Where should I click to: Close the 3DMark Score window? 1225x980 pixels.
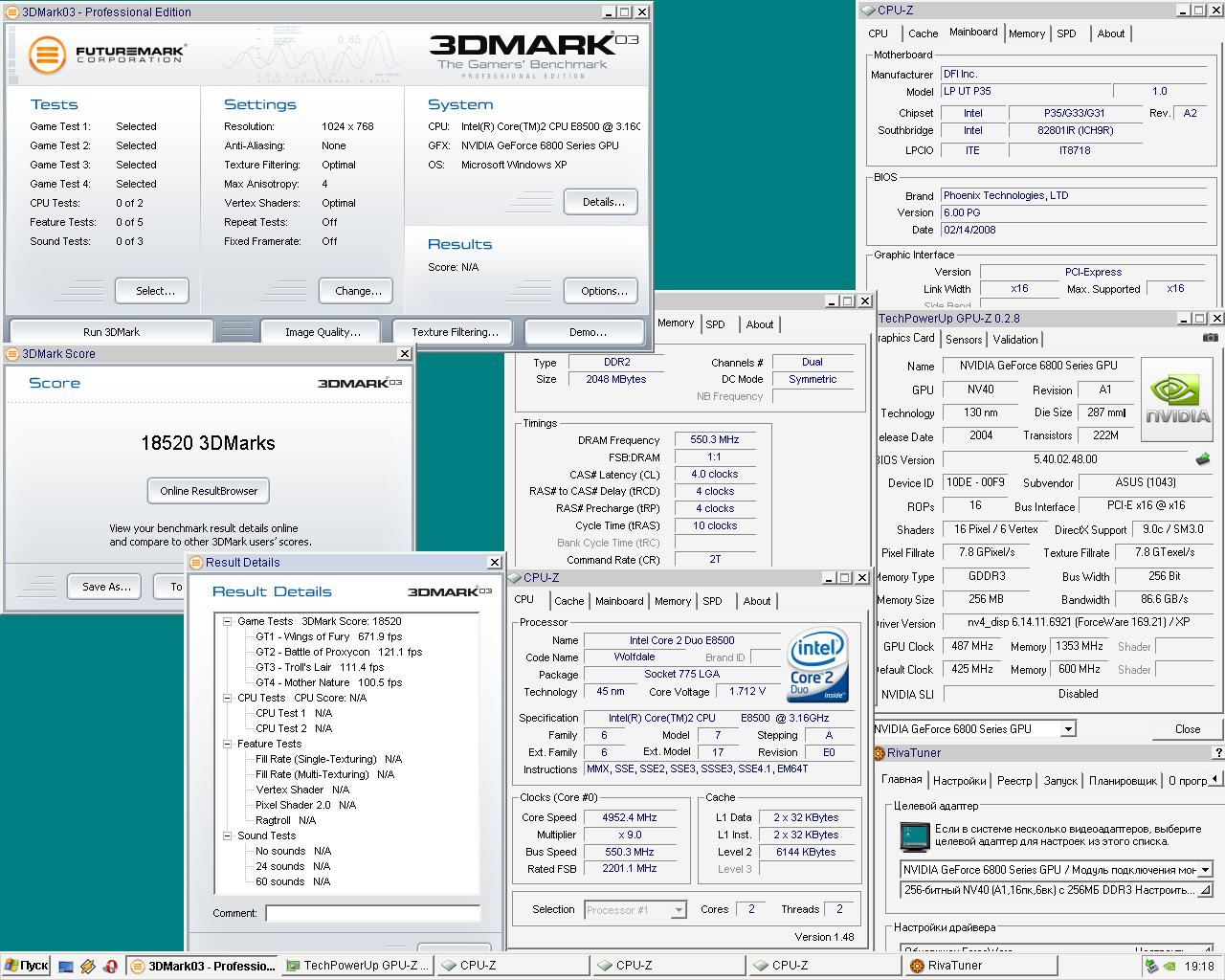[405, 354]
